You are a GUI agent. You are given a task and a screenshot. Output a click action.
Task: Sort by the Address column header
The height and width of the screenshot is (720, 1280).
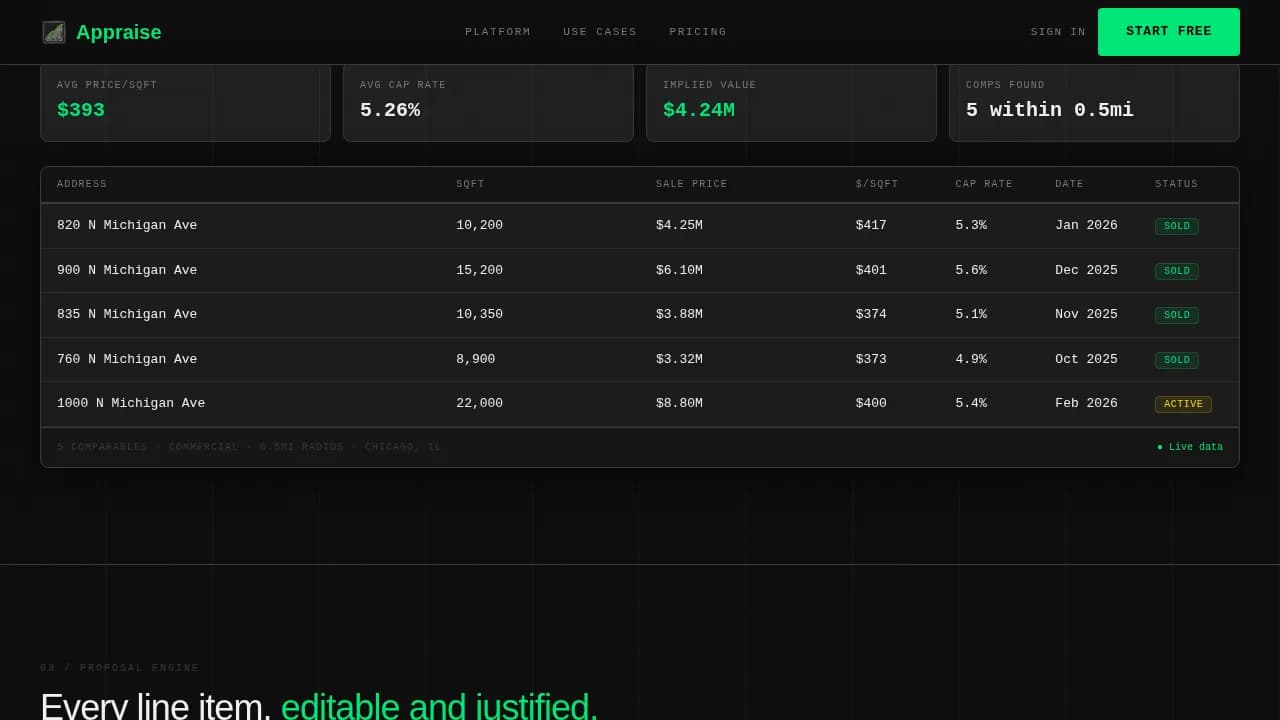tap(82, 184)
